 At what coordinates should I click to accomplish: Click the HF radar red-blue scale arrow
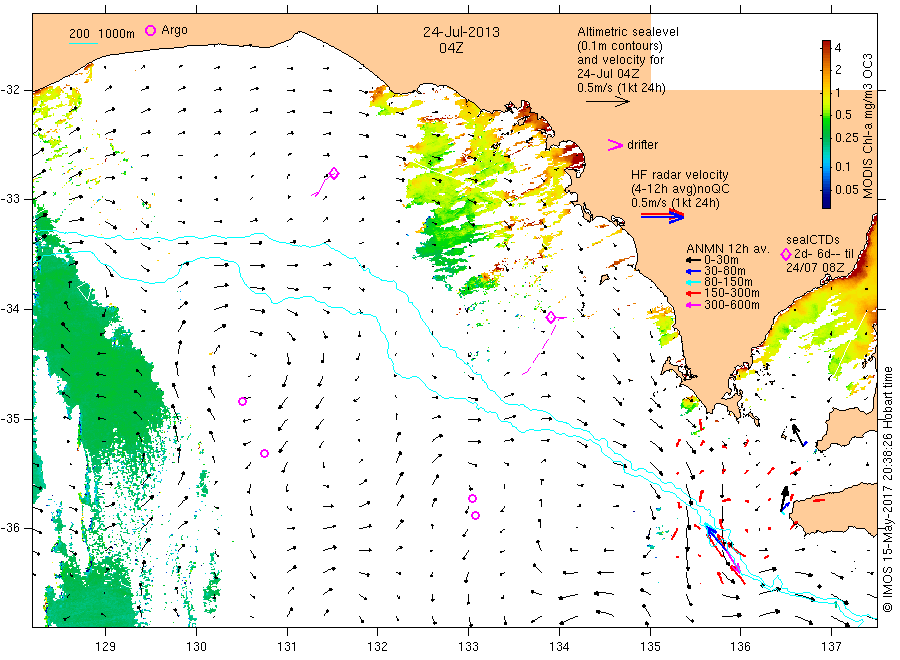[663, 216]
